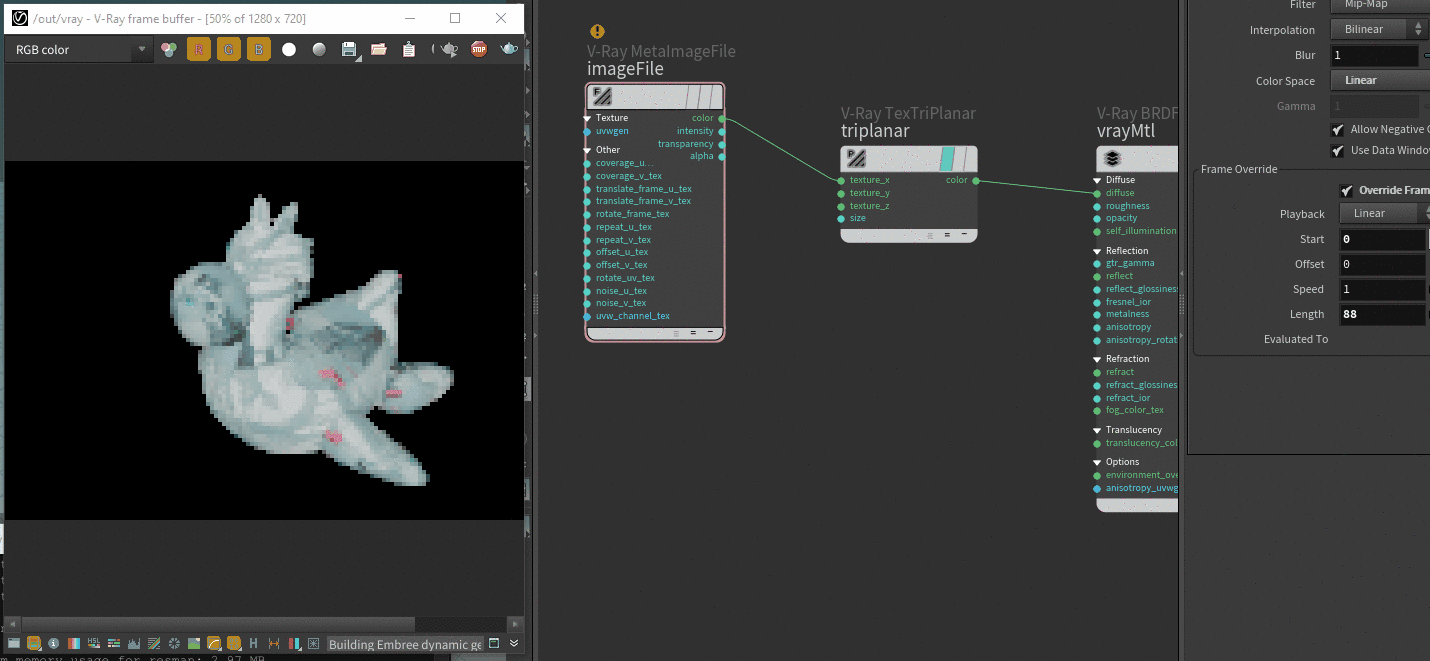The height and width of the screenshot is (661, 1430).
Task: Click the orange width arrows icon
Action: click(273, 644)
